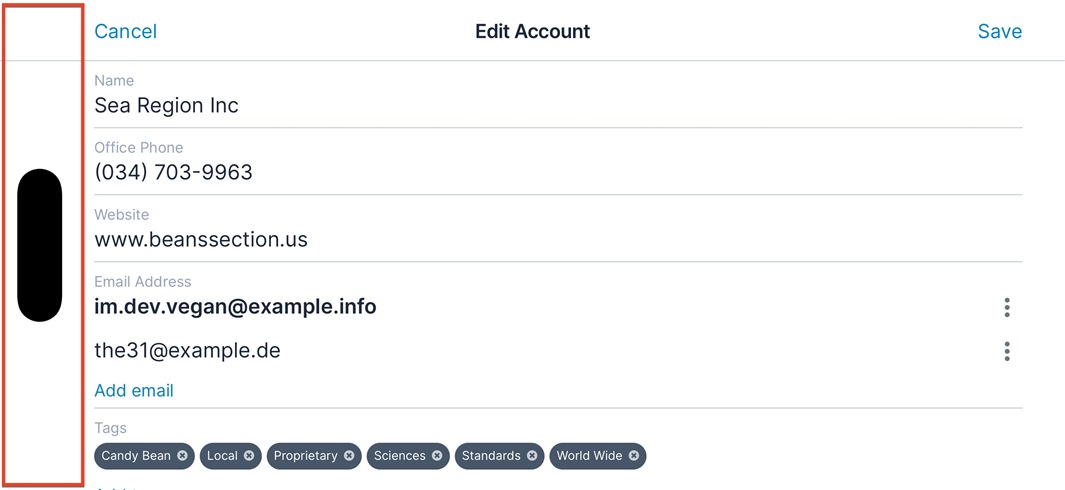Remove the Sciences tag
This screenshot has height=490, width=1065.
437,456
